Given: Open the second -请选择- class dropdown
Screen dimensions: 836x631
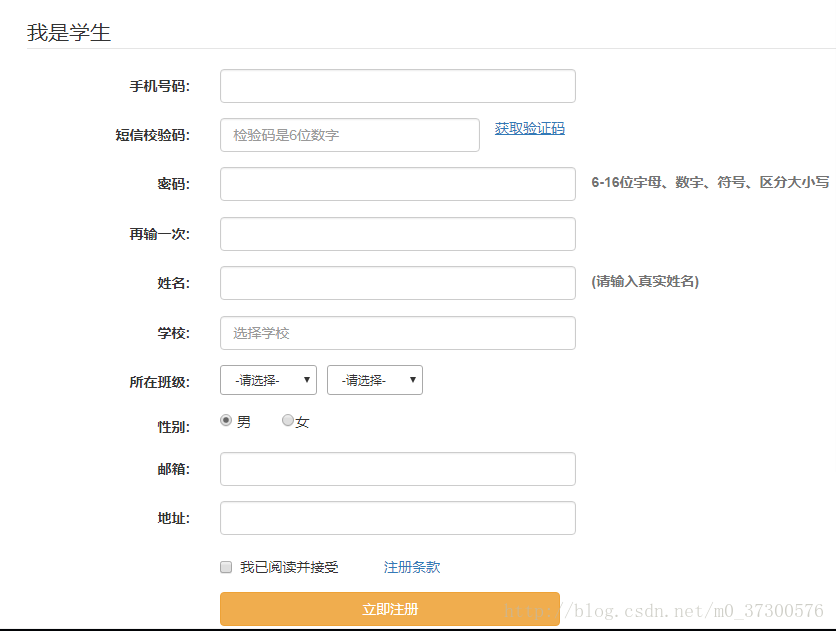Looking at the screenshot, I should point(374,380).
